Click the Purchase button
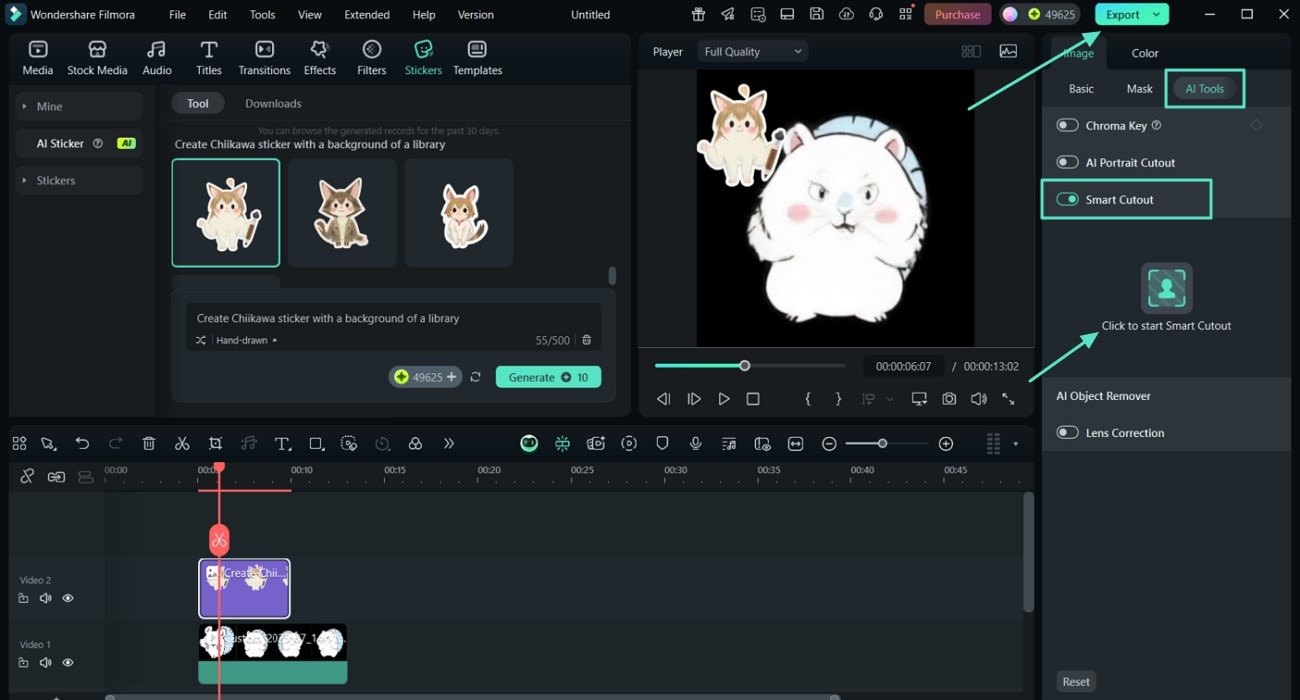The height and width of the screenshot is (700, 1300). (958, 14)
